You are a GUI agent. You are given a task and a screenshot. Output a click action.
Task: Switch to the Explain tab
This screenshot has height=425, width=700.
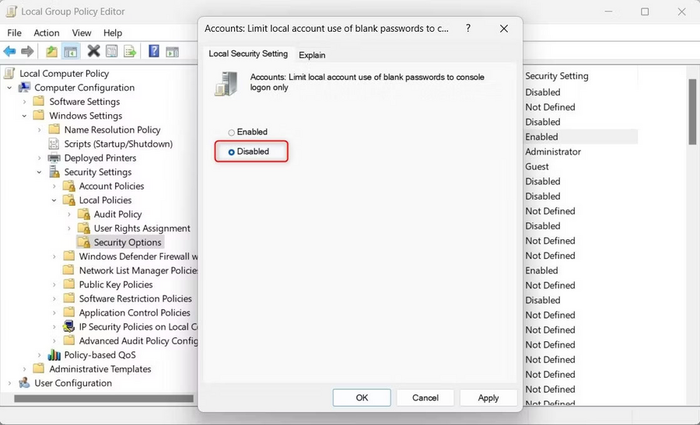pos(312,55)
